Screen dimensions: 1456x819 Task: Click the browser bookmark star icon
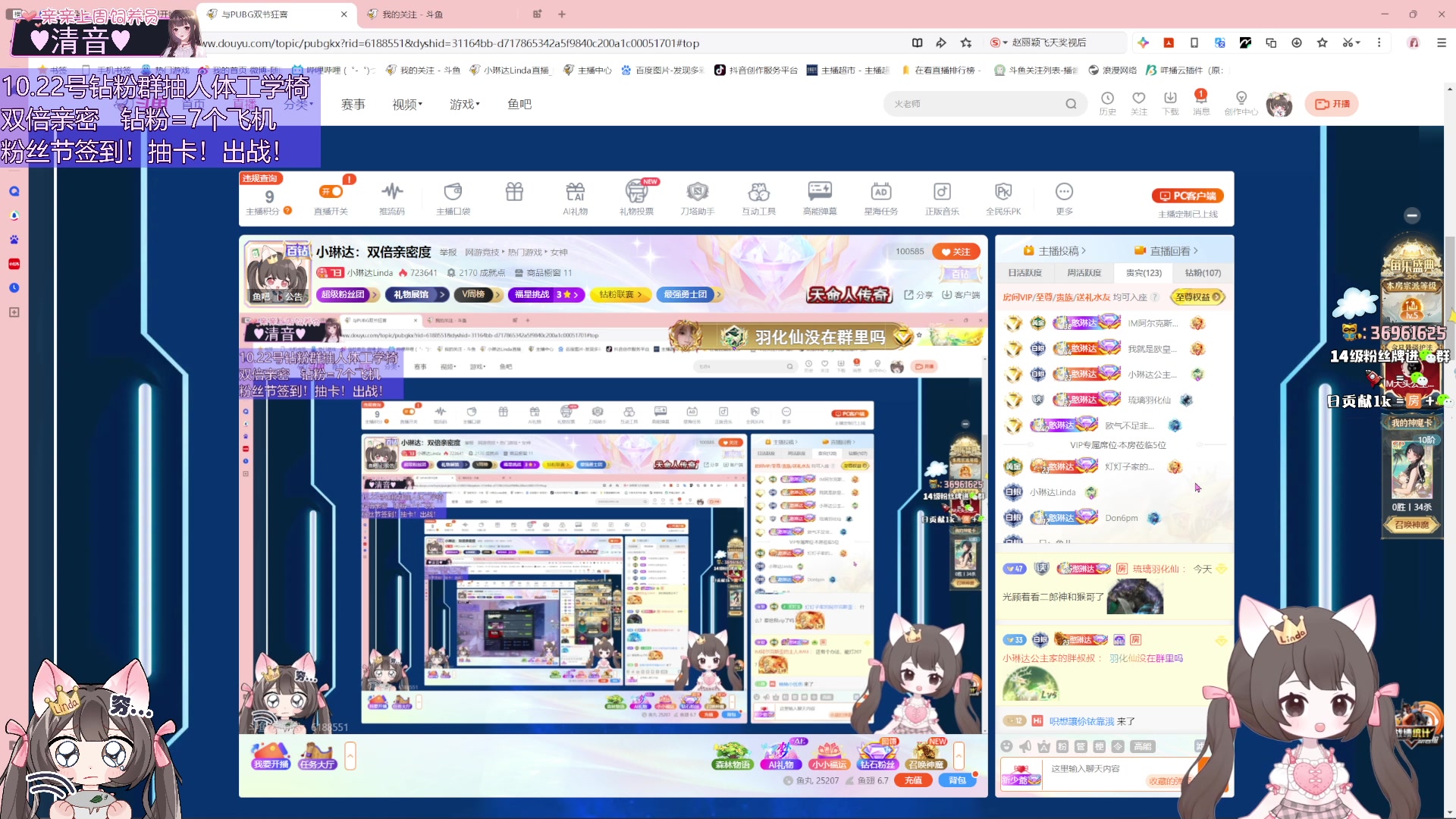(965, 42)
